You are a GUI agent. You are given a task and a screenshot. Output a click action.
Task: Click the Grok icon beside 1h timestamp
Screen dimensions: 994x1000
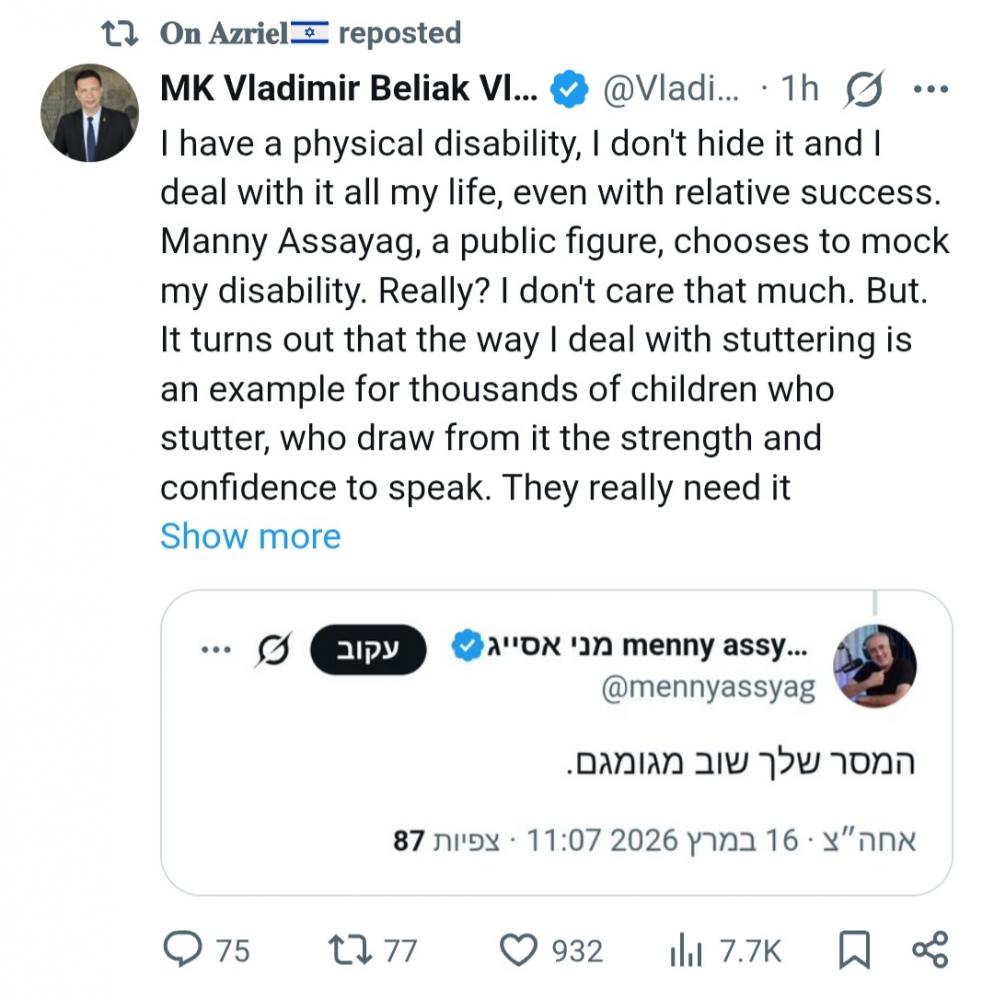click(x=862, y=91)
